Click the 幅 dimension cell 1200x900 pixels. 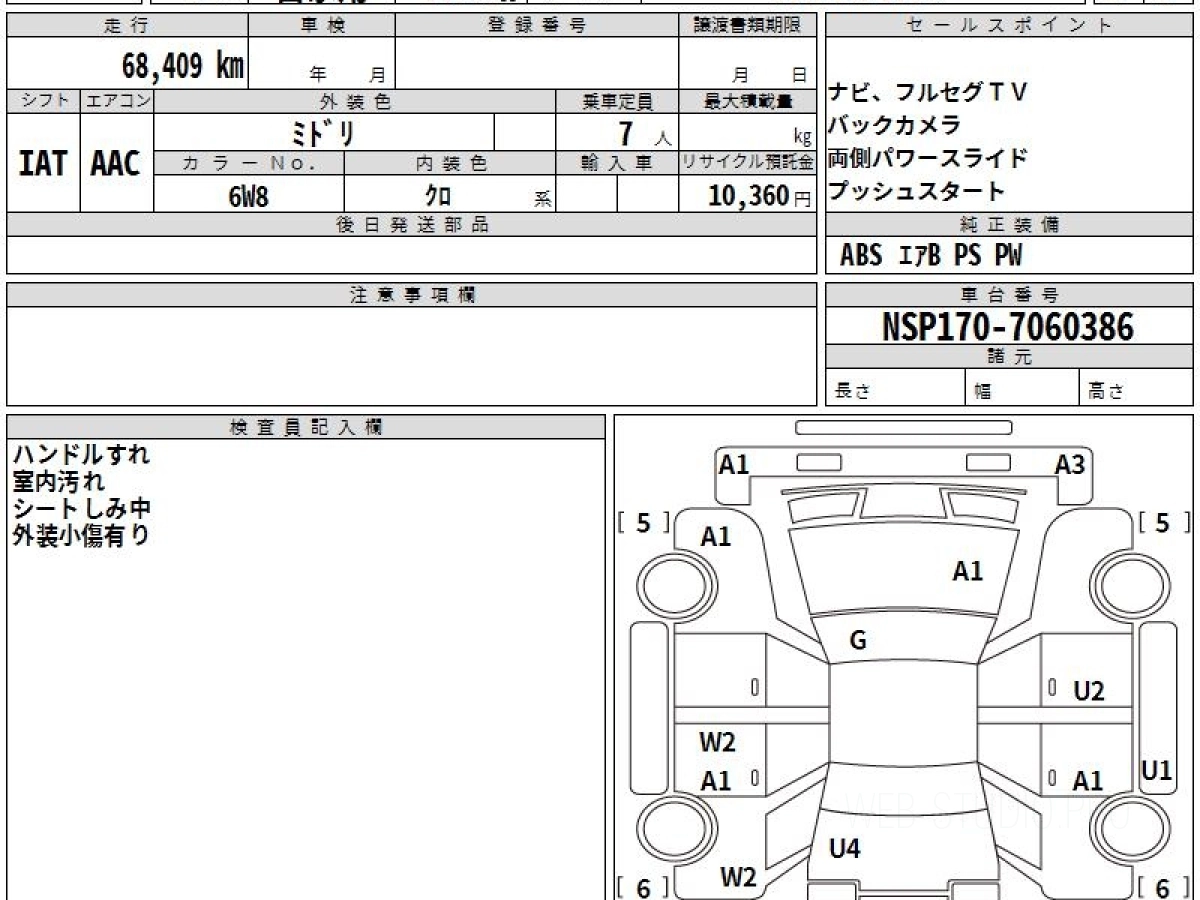coord(1022,389)
